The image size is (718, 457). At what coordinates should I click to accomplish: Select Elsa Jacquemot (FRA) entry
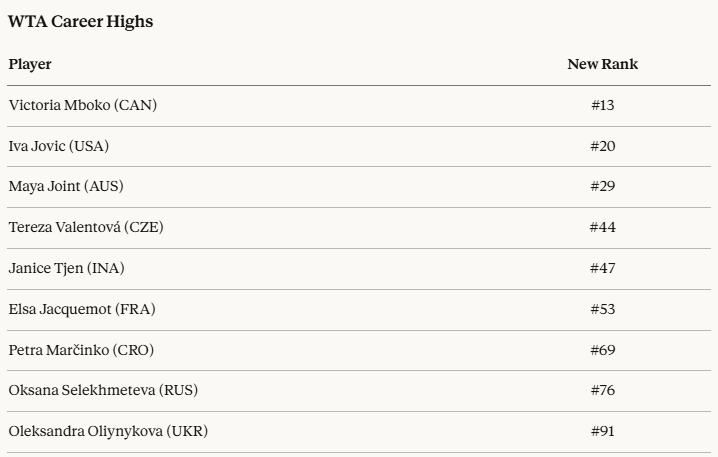[x=82, y=309]
